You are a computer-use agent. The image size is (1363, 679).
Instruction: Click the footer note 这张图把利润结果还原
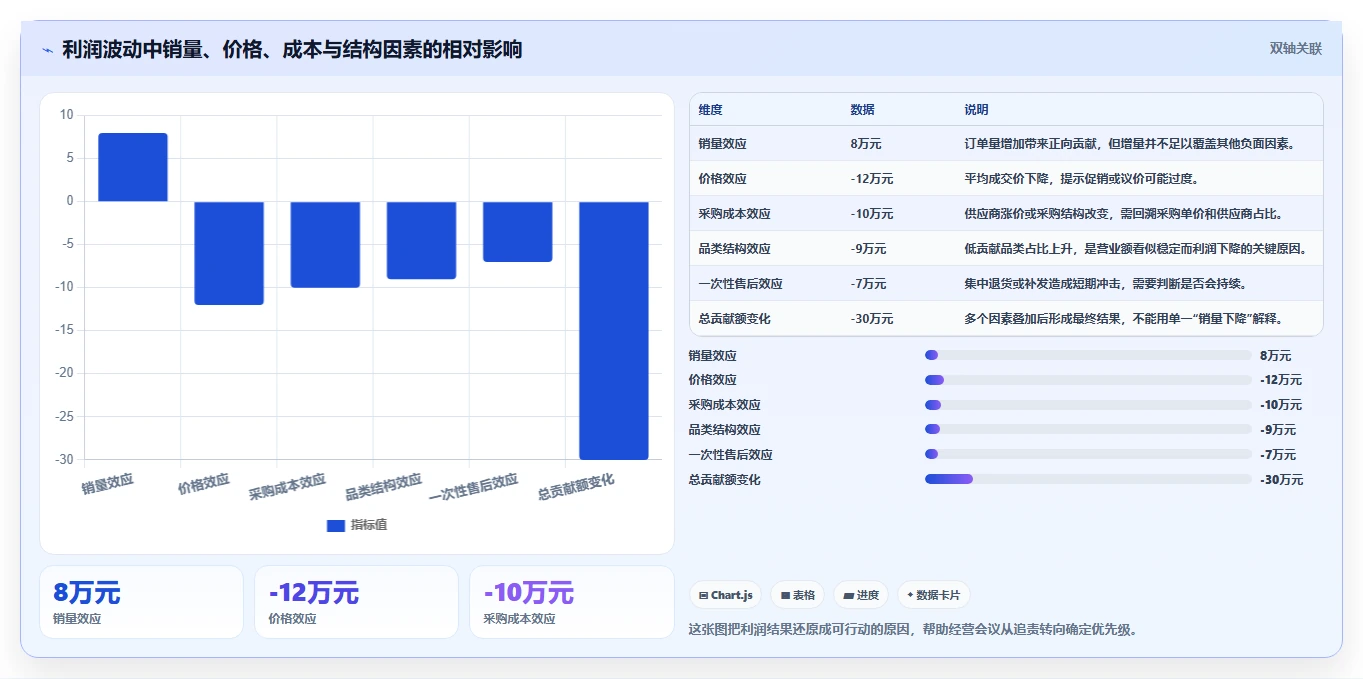pos(913,630)
